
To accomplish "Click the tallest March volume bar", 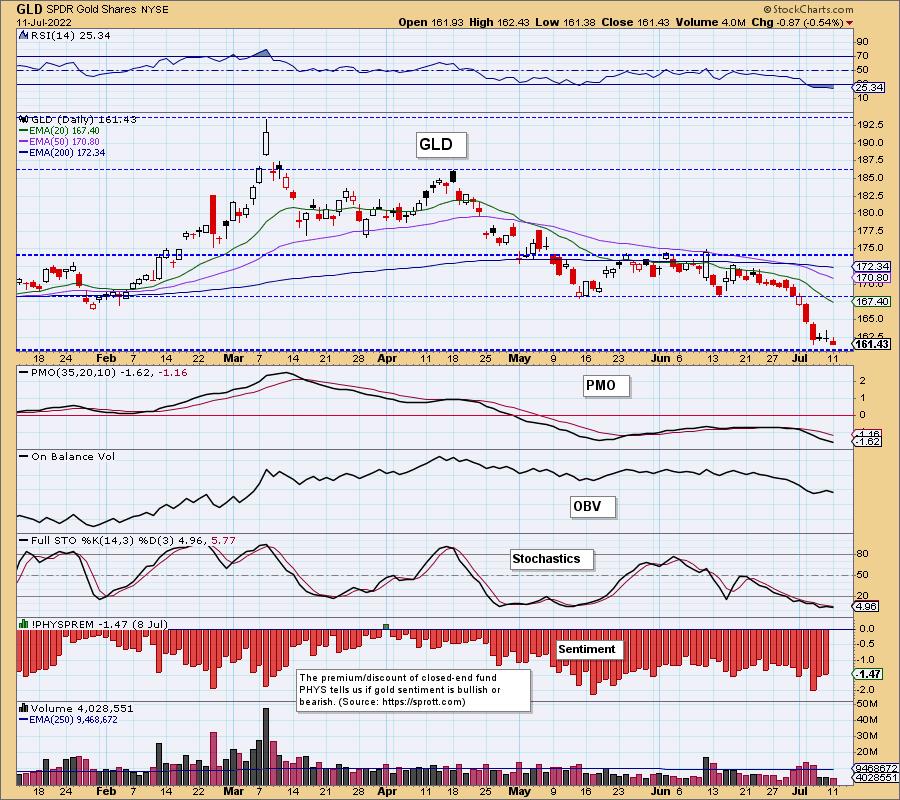I will [266, 746].
